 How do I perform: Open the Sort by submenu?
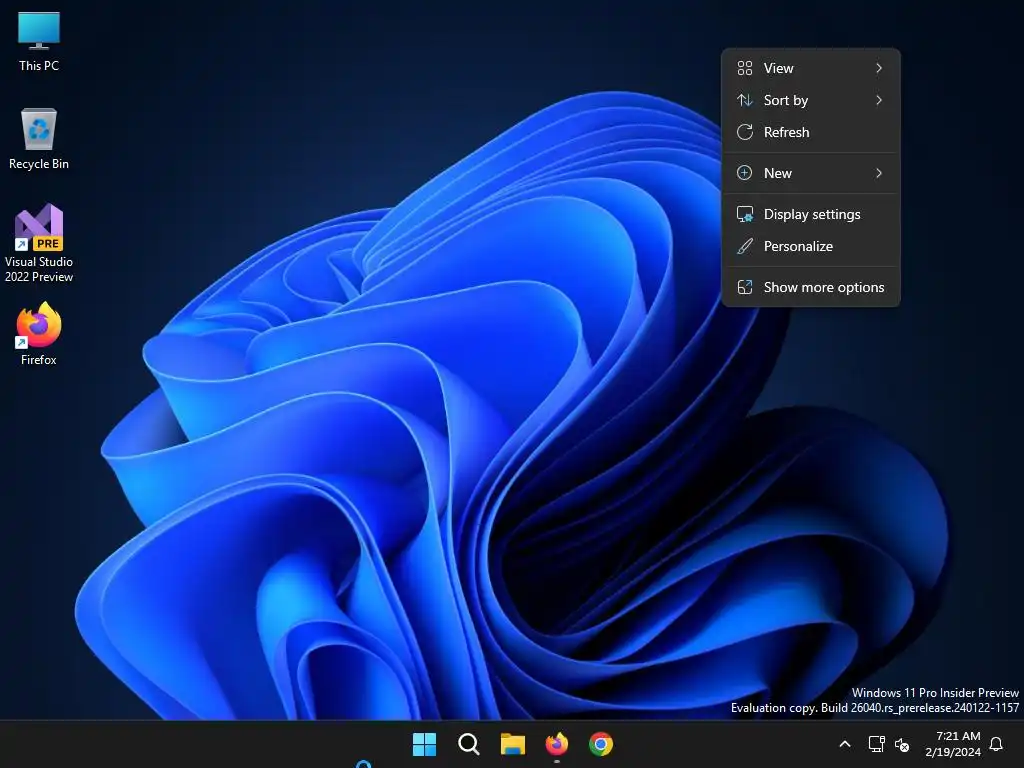(810, 100)
